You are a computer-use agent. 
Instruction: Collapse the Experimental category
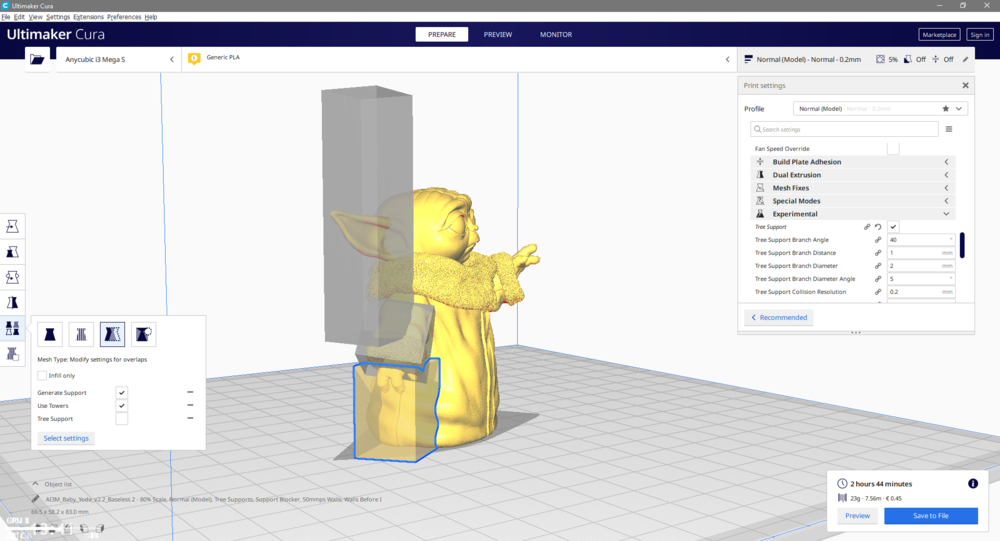coord(853,214)
